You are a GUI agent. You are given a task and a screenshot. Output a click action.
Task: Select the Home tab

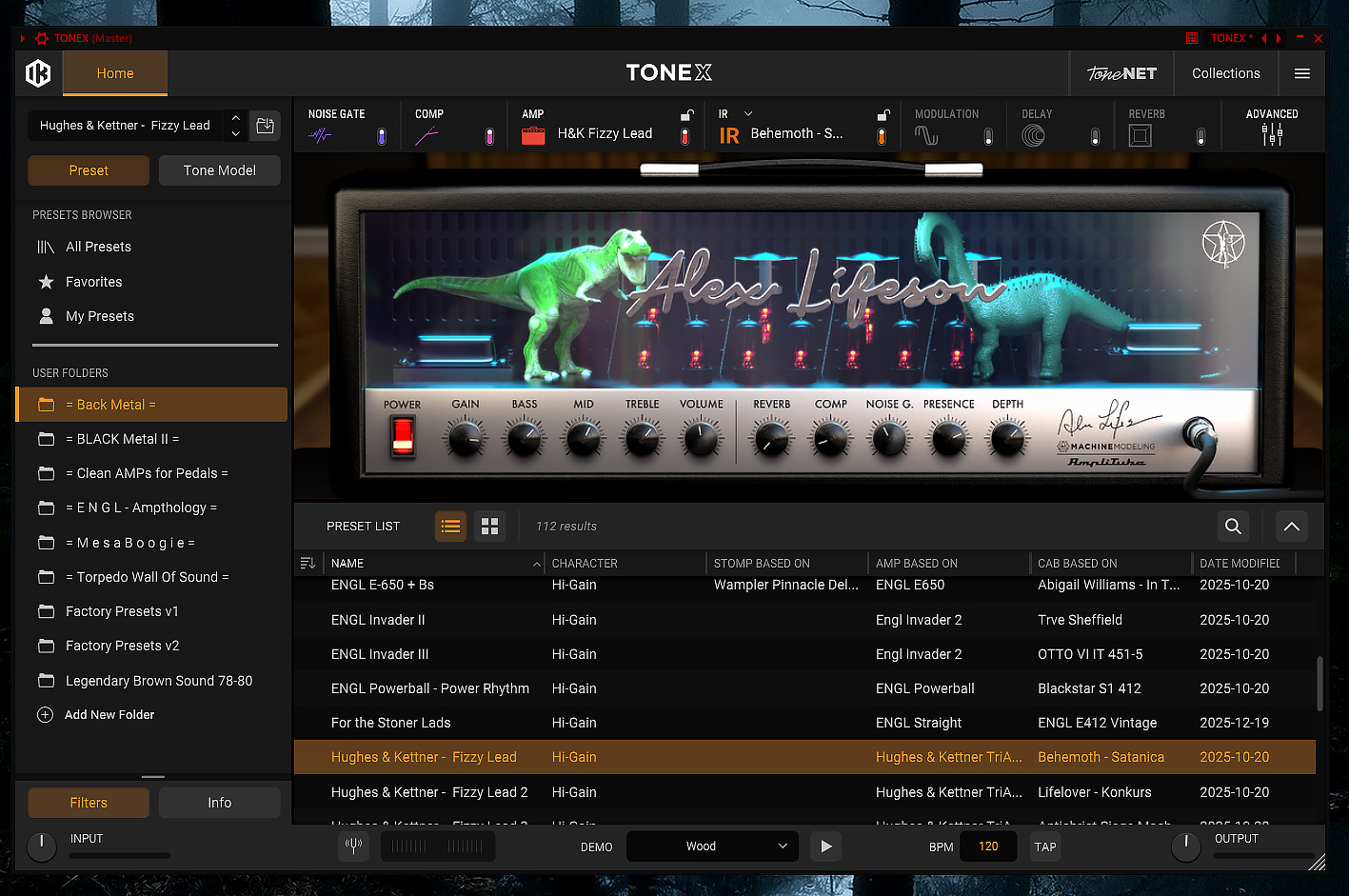(115, 73)
